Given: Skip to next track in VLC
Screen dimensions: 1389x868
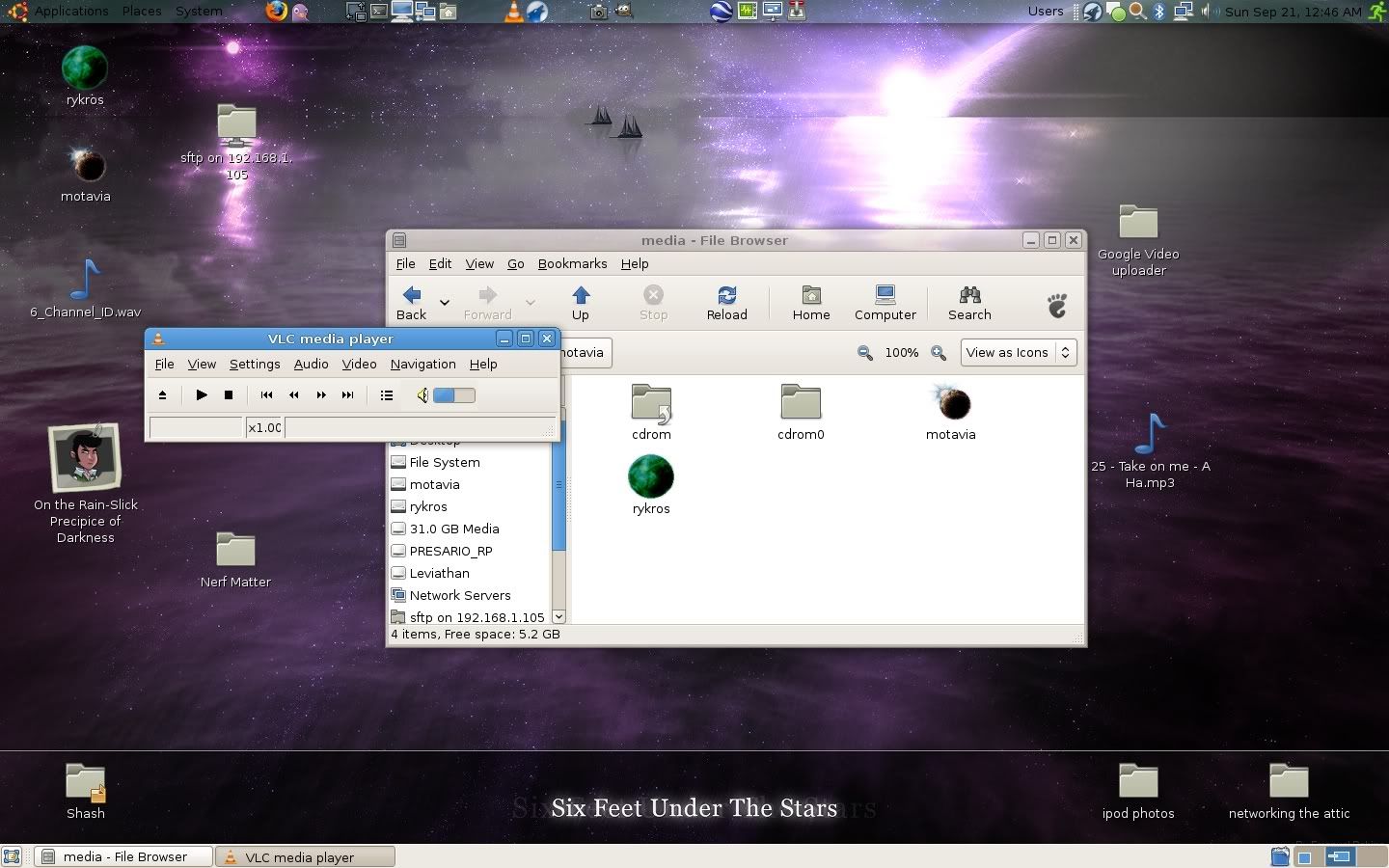Looking at the screenshot, I should pos(348,394).
